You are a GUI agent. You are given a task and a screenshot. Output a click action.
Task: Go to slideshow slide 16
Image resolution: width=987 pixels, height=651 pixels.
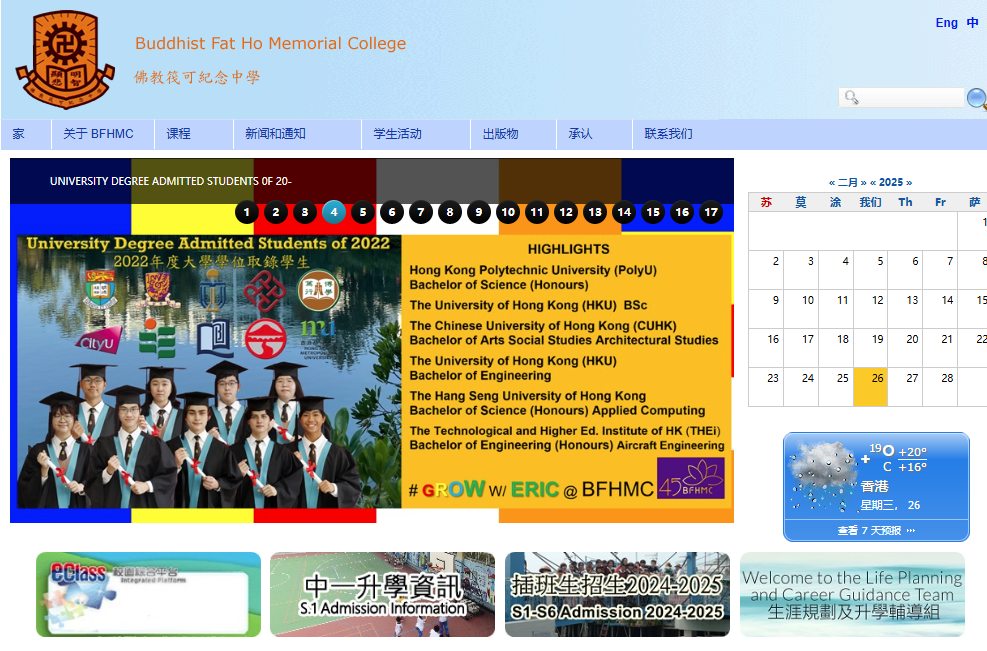pyautogui.click(x=682, y=212)
